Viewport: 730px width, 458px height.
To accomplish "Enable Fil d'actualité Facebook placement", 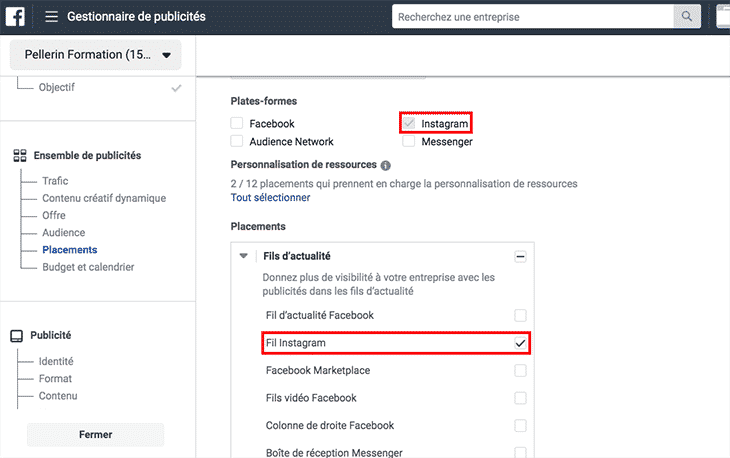I will tap(520, 316).
